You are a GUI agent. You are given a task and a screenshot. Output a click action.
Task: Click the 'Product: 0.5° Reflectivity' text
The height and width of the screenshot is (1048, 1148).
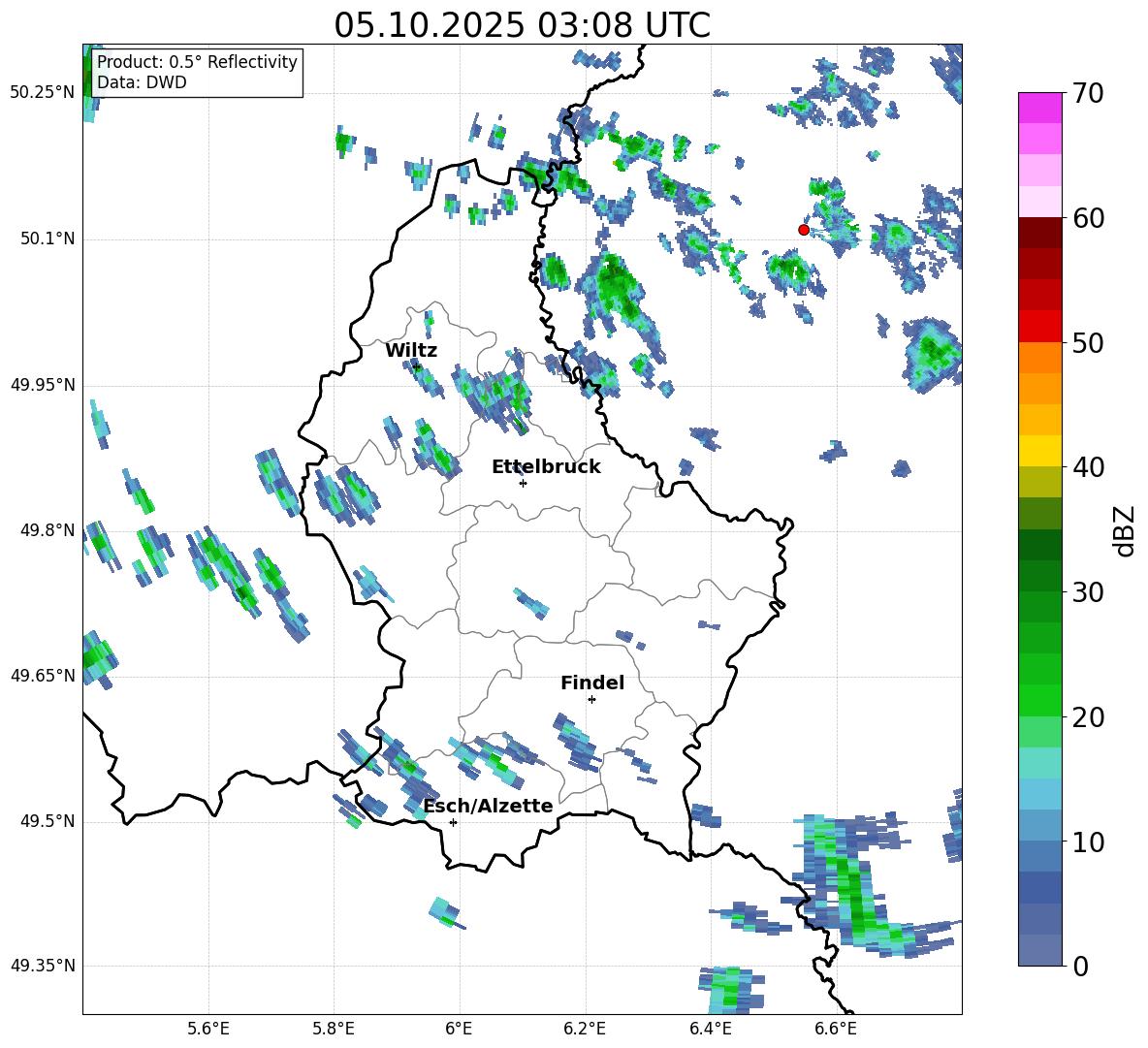point(197,62)
